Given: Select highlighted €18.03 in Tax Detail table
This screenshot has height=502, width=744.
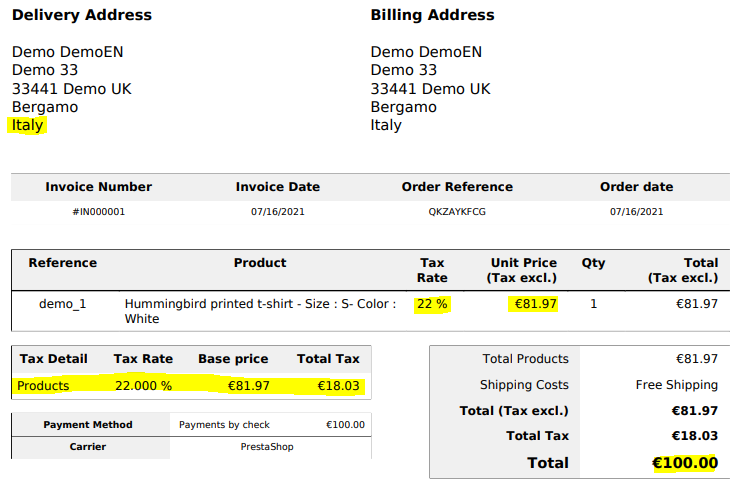Looking at the screenshot, I should point(338,385).
